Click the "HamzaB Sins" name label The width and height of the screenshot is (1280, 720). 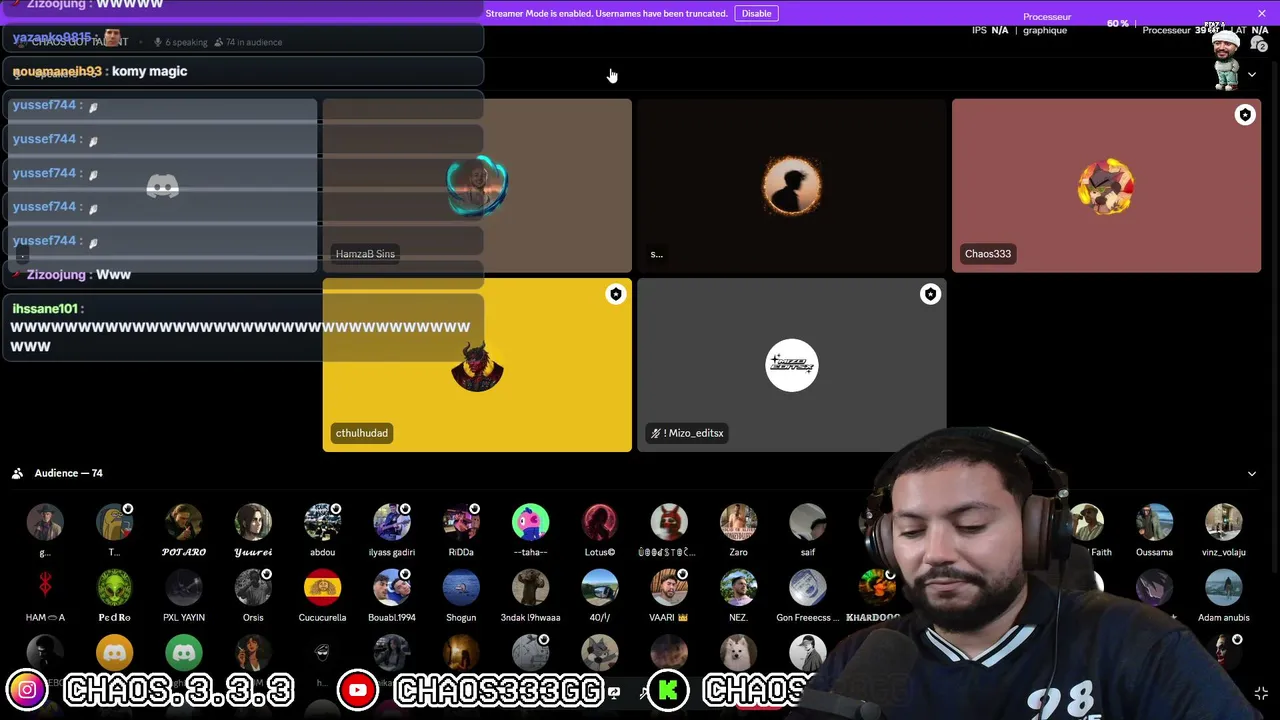pos(365,254)
